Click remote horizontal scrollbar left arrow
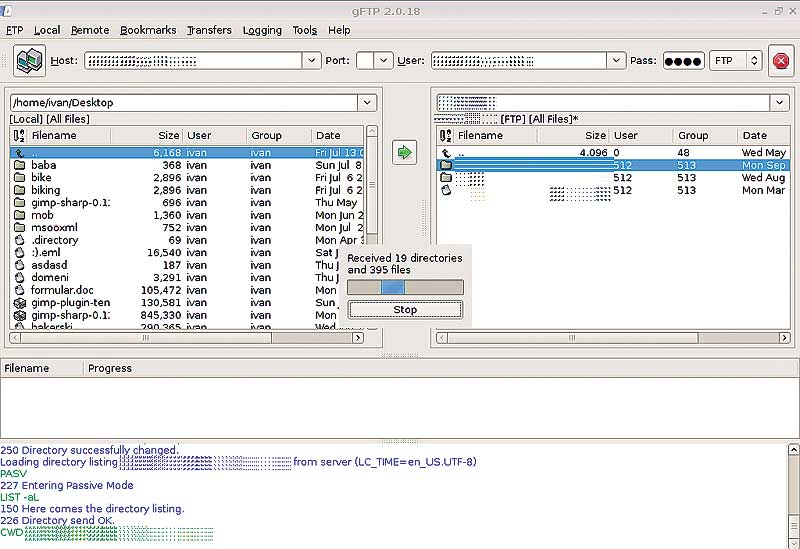800x549 pixels. tap(442, 337)
